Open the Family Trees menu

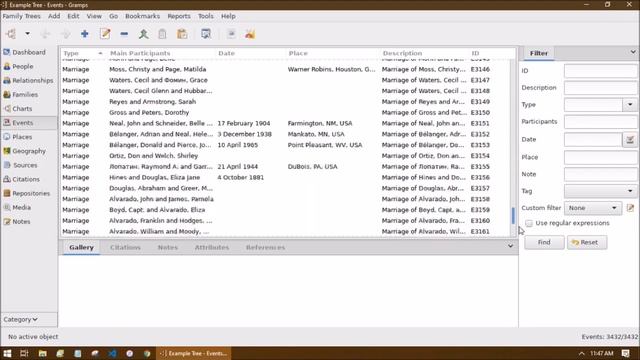pyautogui.click(x=22, y=16)
